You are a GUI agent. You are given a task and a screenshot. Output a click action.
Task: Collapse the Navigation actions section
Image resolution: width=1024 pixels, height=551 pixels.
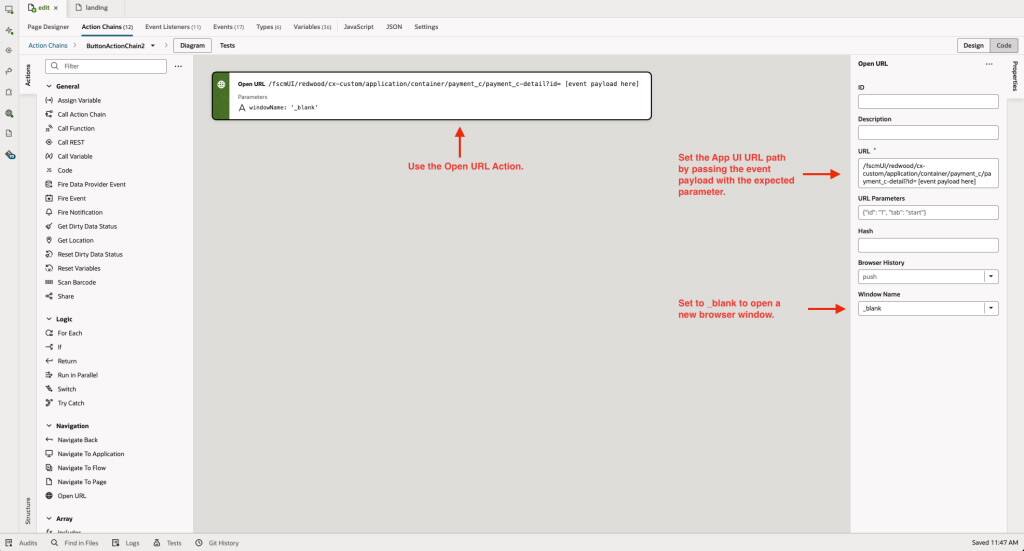click(x=49, y=426)
